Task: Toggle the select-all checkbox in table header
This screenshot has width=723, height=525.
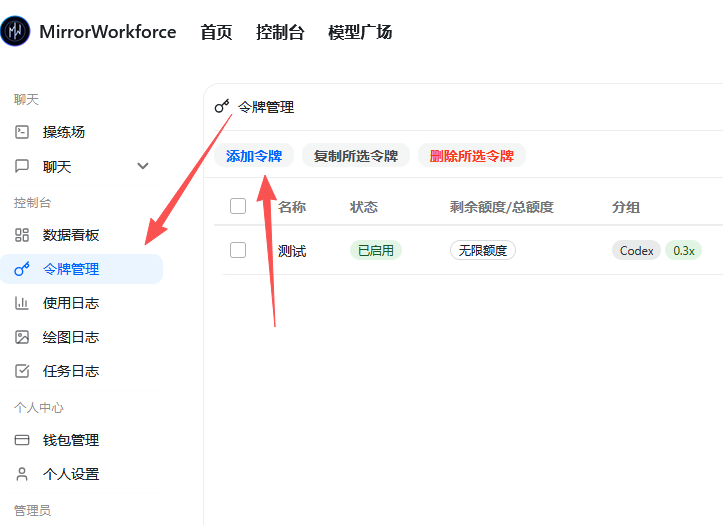Action: click(x=238, y=207)
